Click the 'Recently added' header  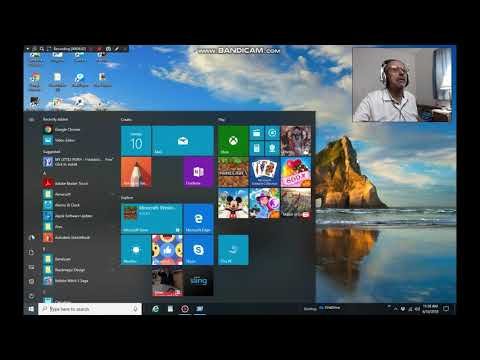click(x=55, y=119)
